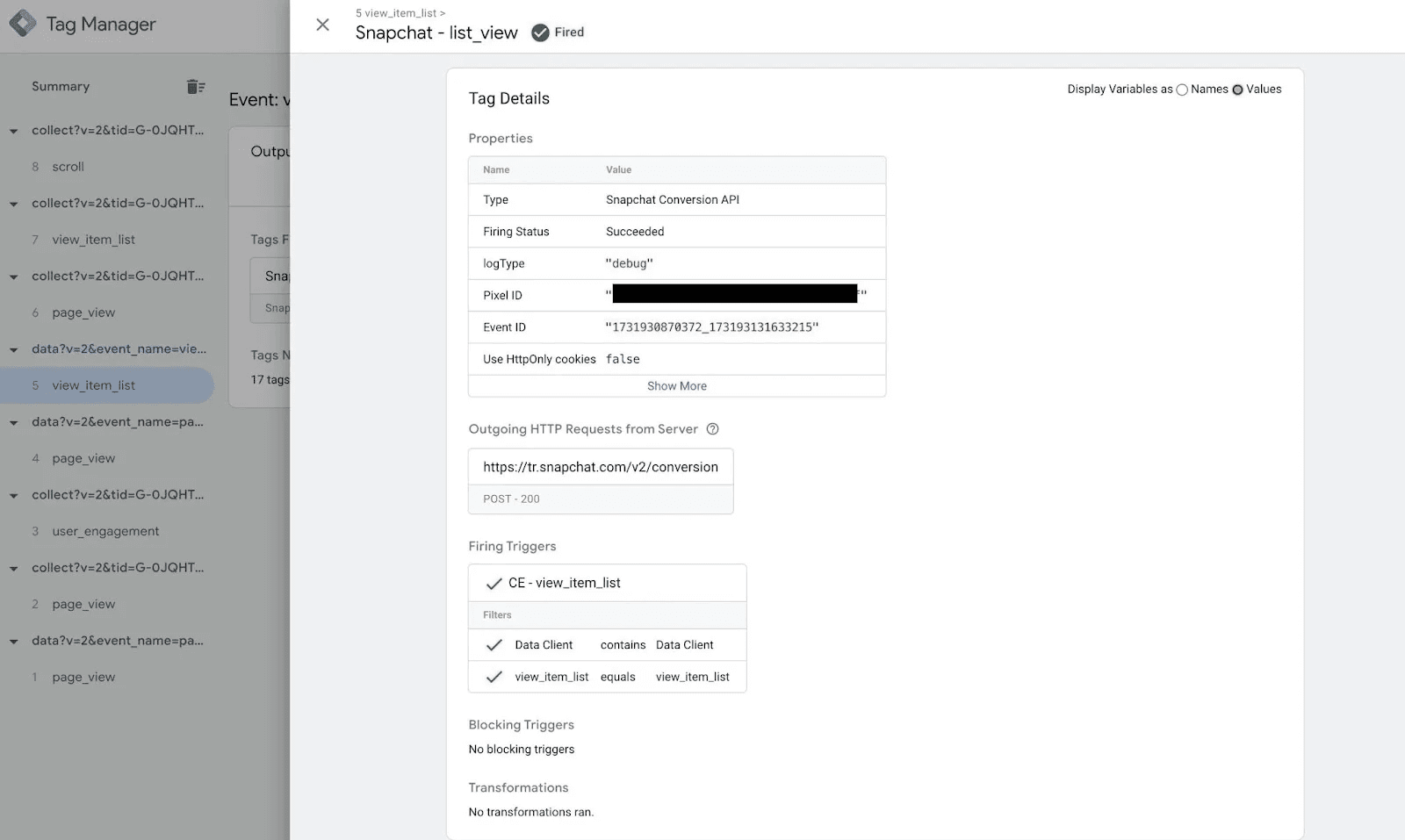This screenshot has width=1405, height=840.
Task: Click checkmark beside Data Client filter
Action: click(x=494, y=645)
